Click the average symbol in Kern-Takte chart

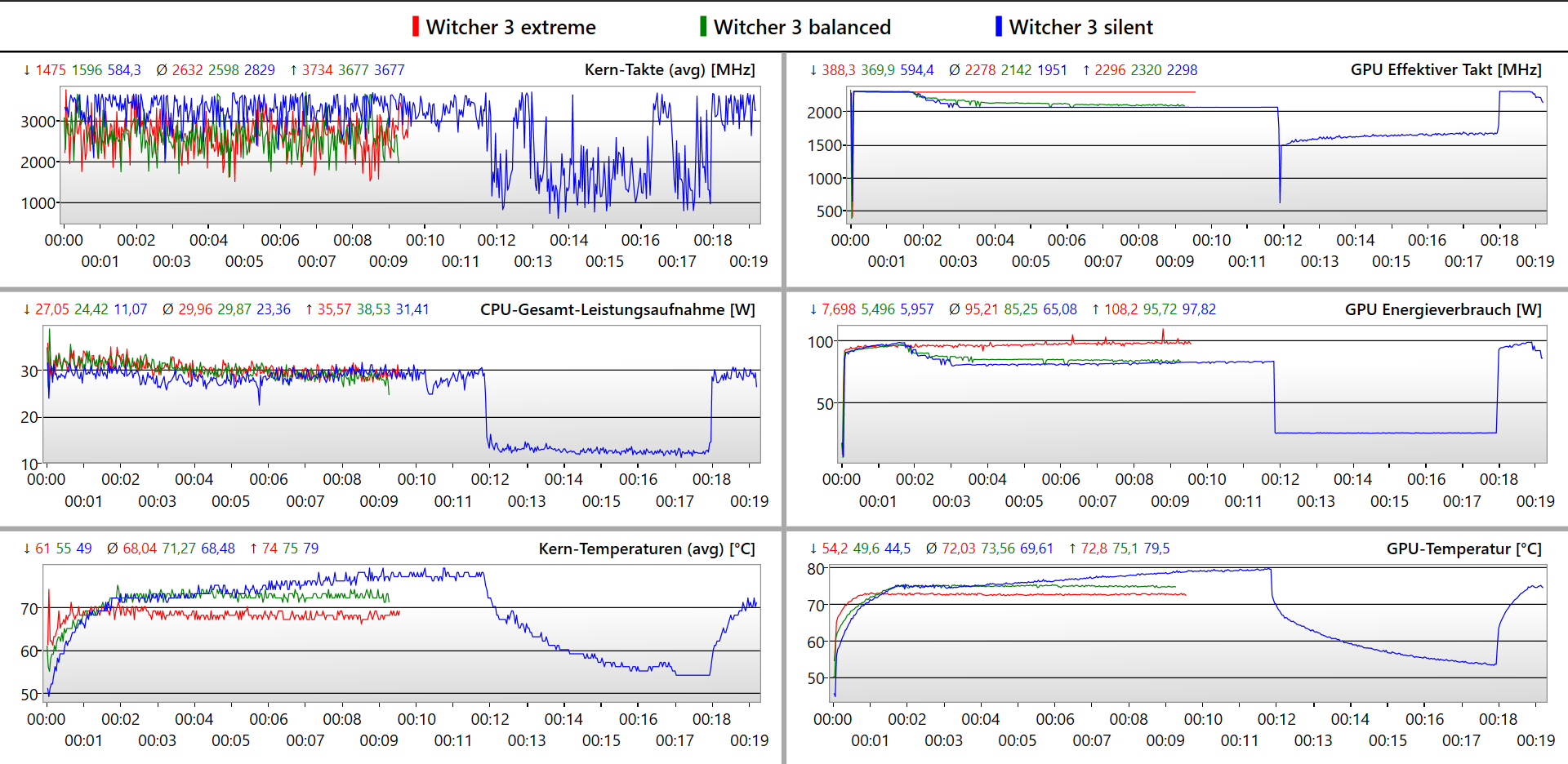(162, 70)
